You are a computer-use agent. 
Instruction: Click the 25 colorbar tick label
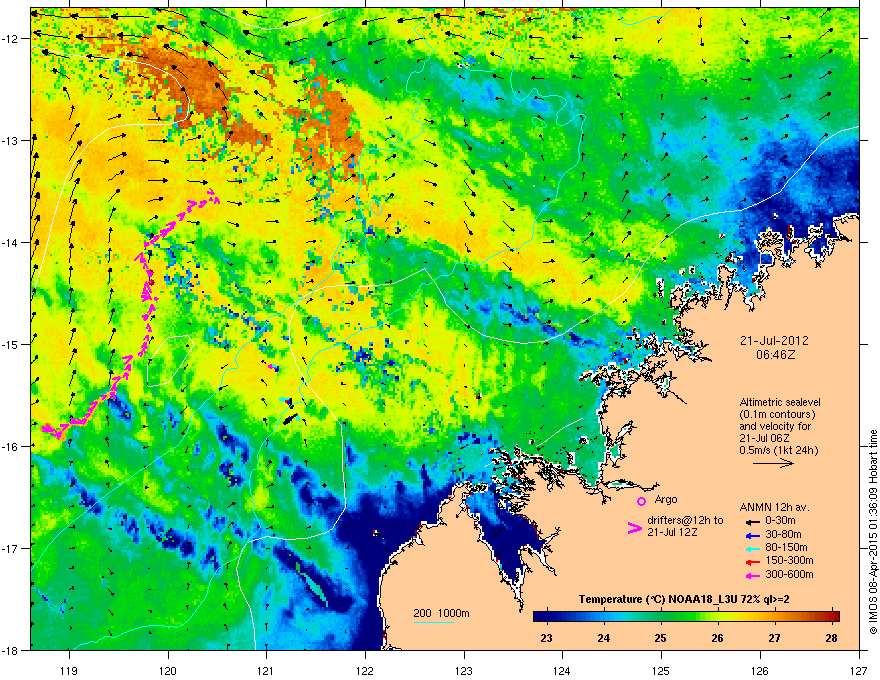click(x=661, y=638)
